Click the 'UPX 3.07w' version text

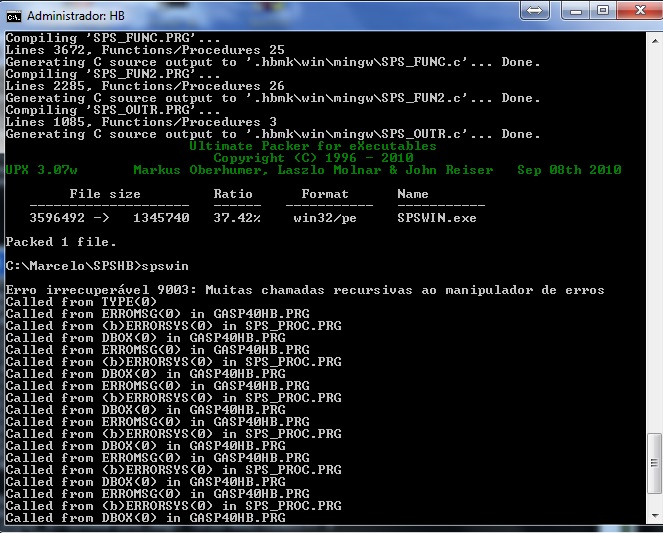click(x=41, y=170)
